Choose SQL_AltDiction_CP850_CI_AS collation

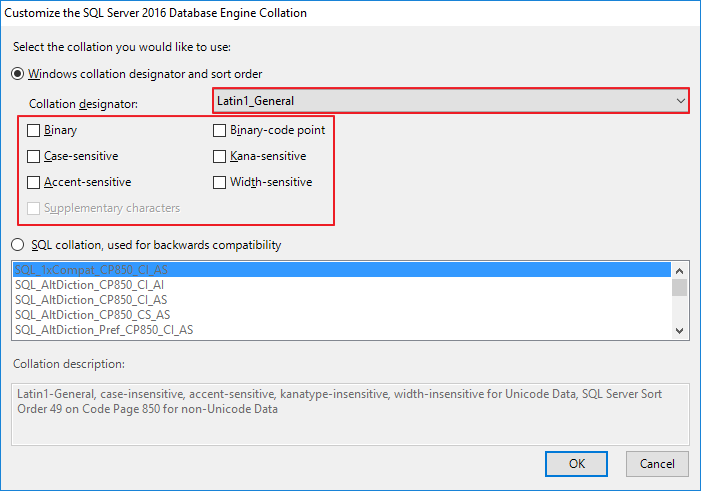tap(342, 300)
